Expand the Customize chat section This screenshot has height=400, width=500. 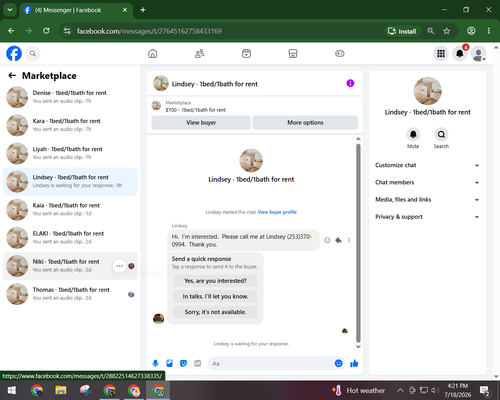[427, 165]
